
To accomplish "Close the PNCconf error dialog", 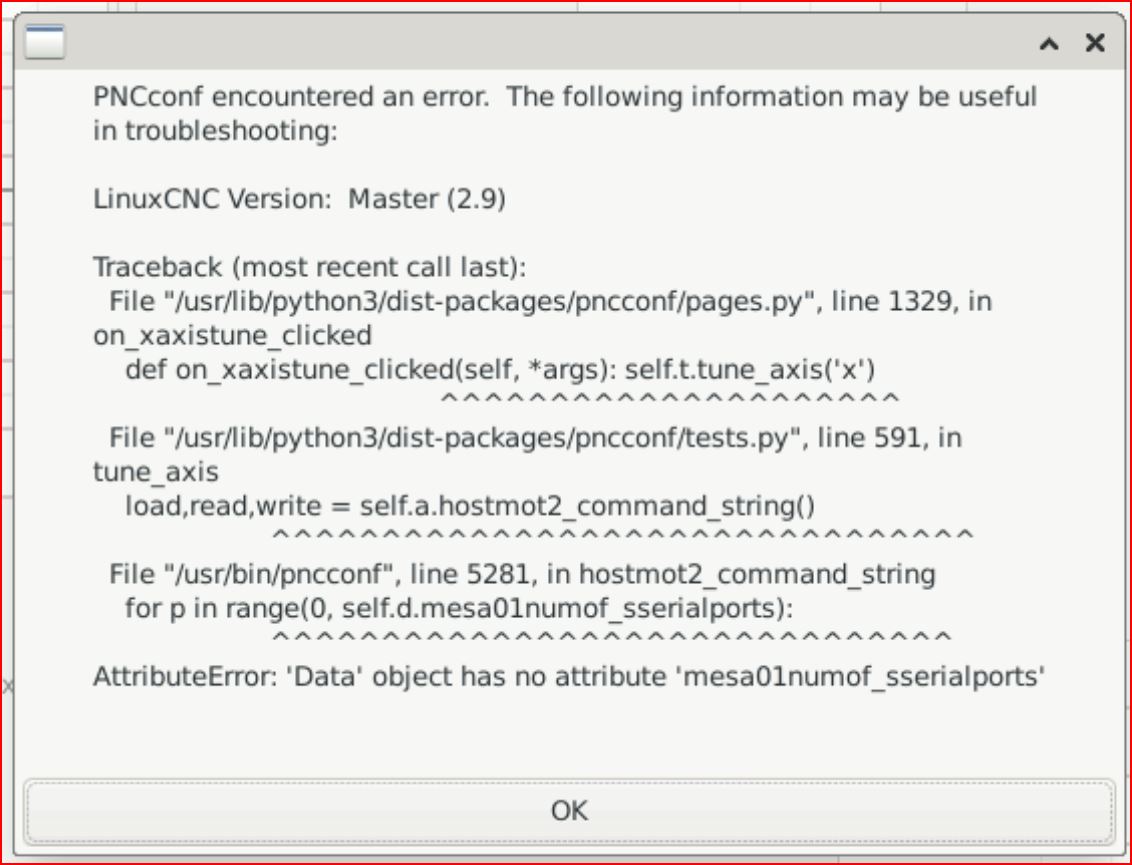I will tap(1096, 43).
